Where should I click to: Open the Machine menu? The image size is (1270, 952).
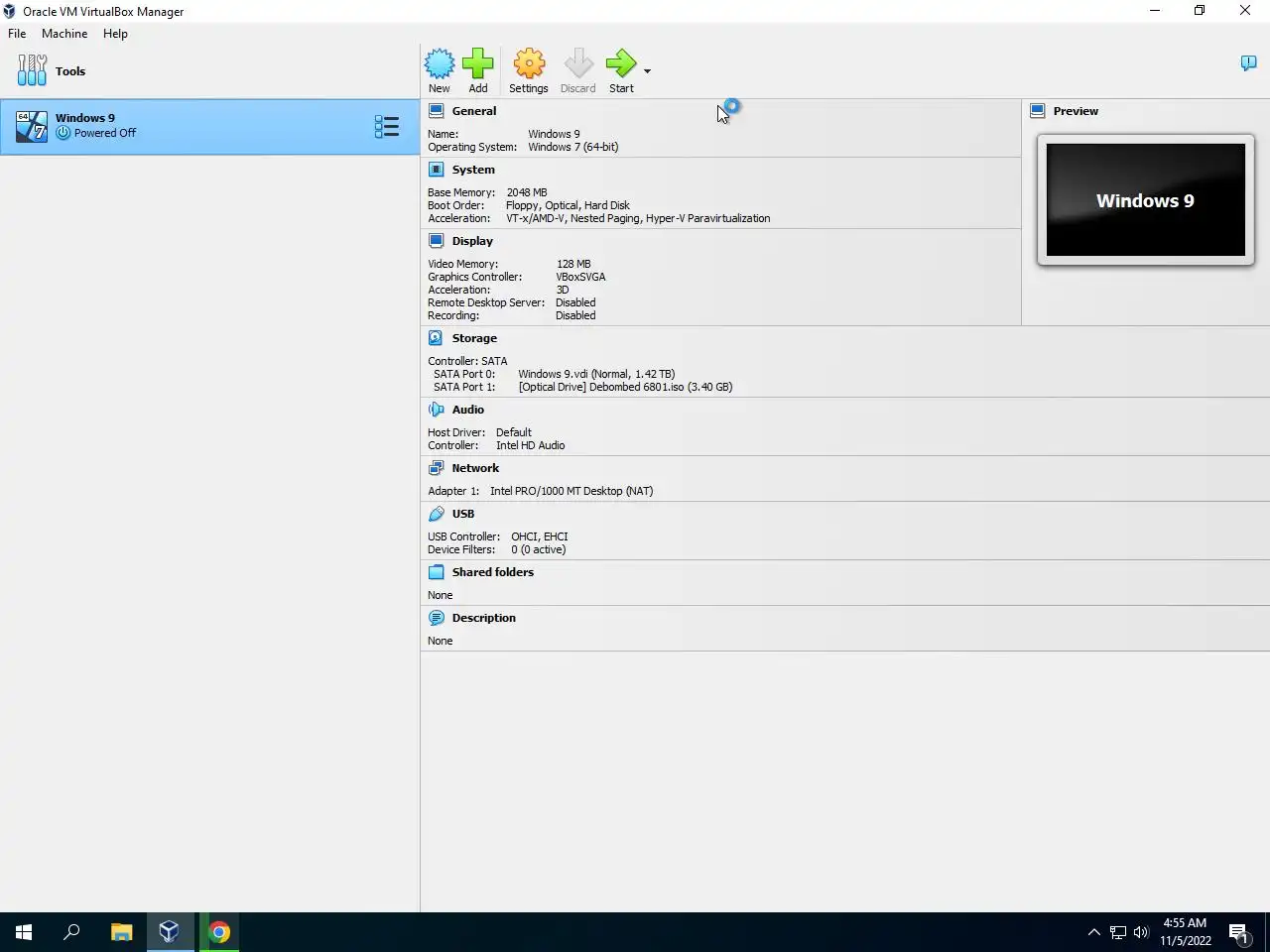pos(64,34)
